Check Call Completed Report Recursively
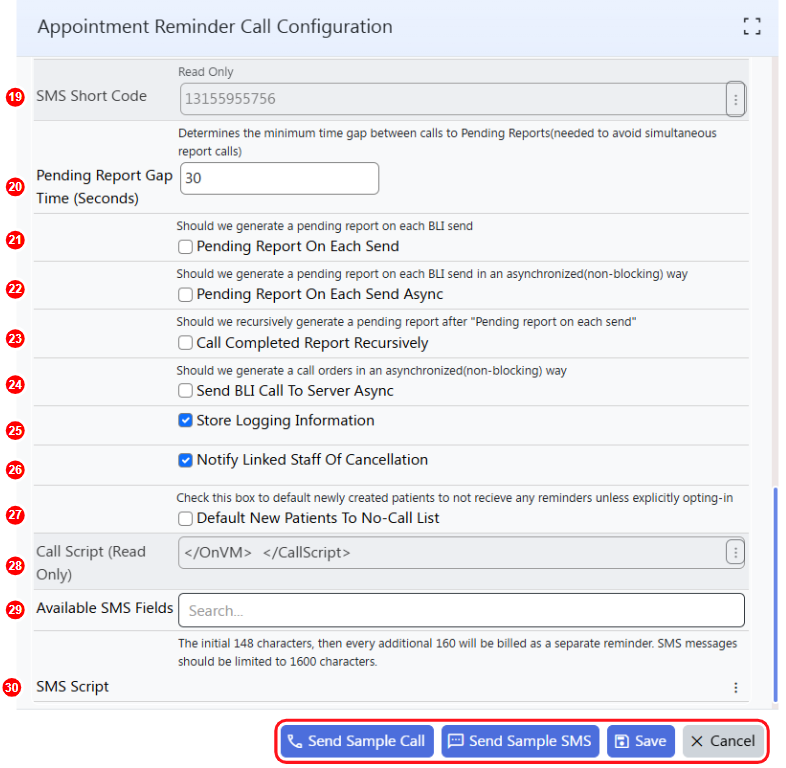786x768 pixels. pyautogui.click(x=185, y=343)
